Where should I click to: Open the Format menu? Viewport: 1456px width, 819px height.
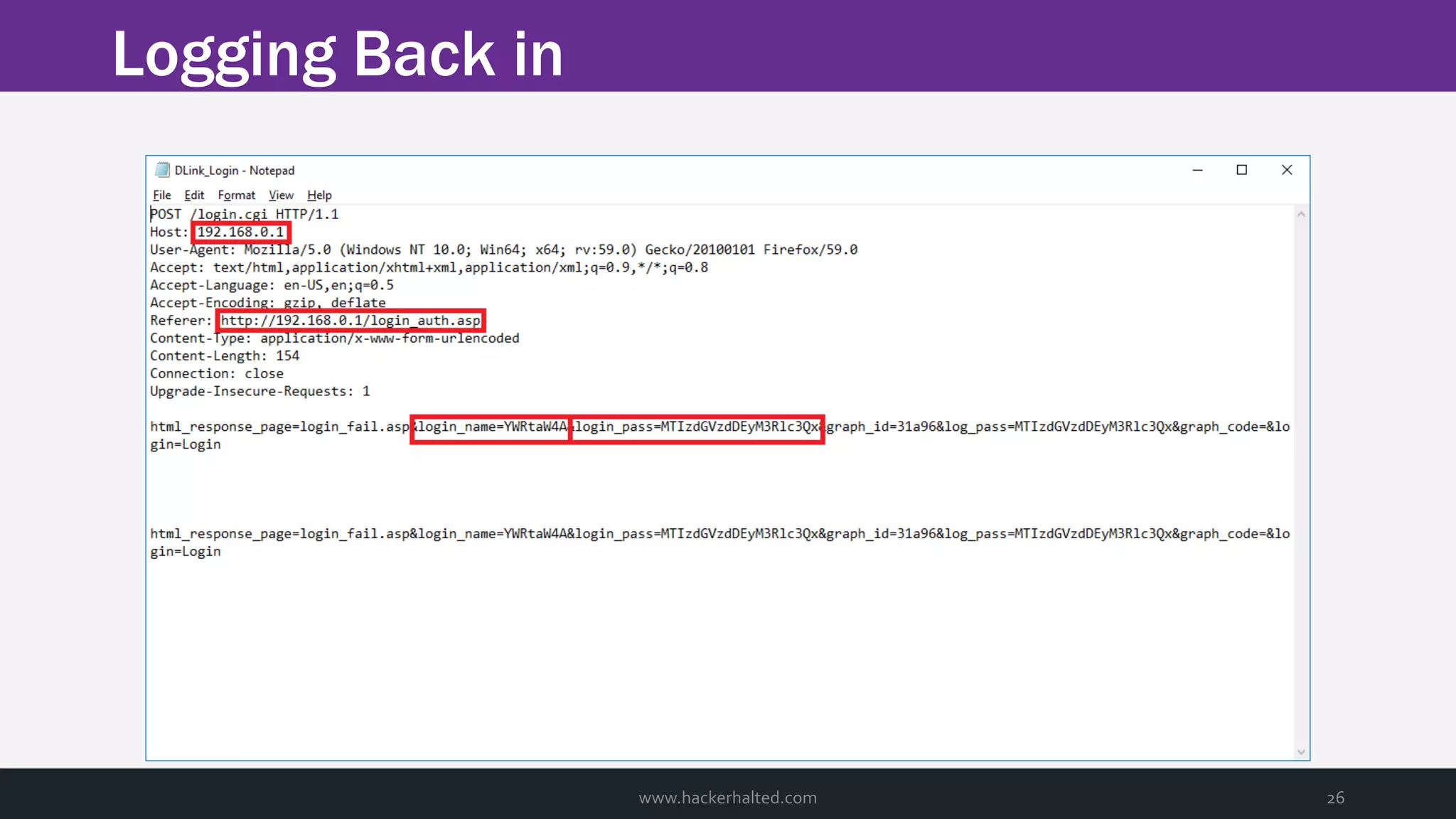tap(236, 195)
